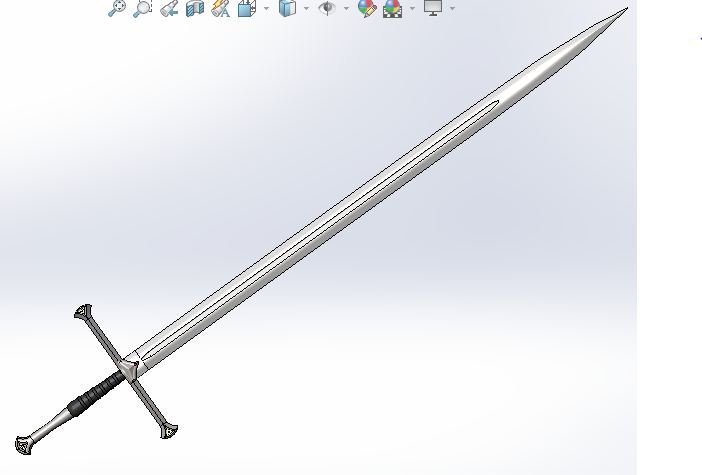Click the Zoom to Fit icon
This screenshot has width=702, height=475.
coord(117,8)
